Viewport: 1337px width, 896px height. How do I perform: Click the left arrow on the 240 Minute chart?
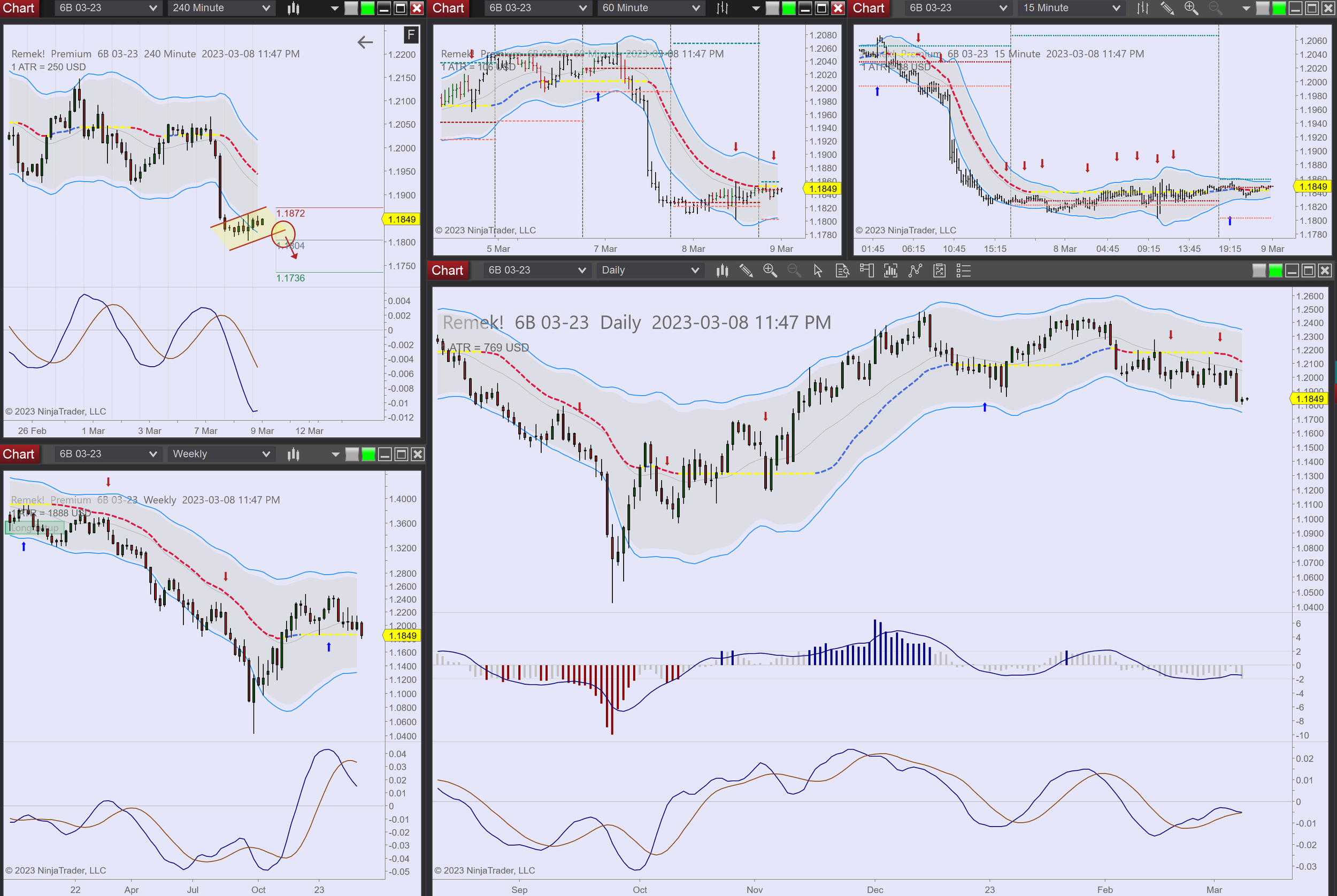(365, 42)
